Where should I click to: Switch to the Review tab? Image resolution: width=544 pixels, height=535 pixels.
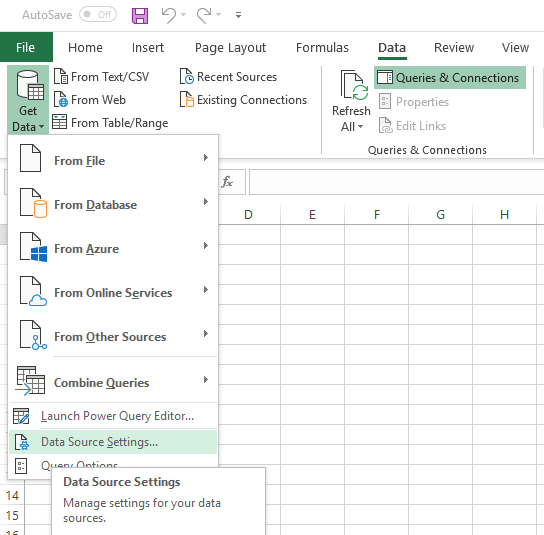[x=454, y=48]
